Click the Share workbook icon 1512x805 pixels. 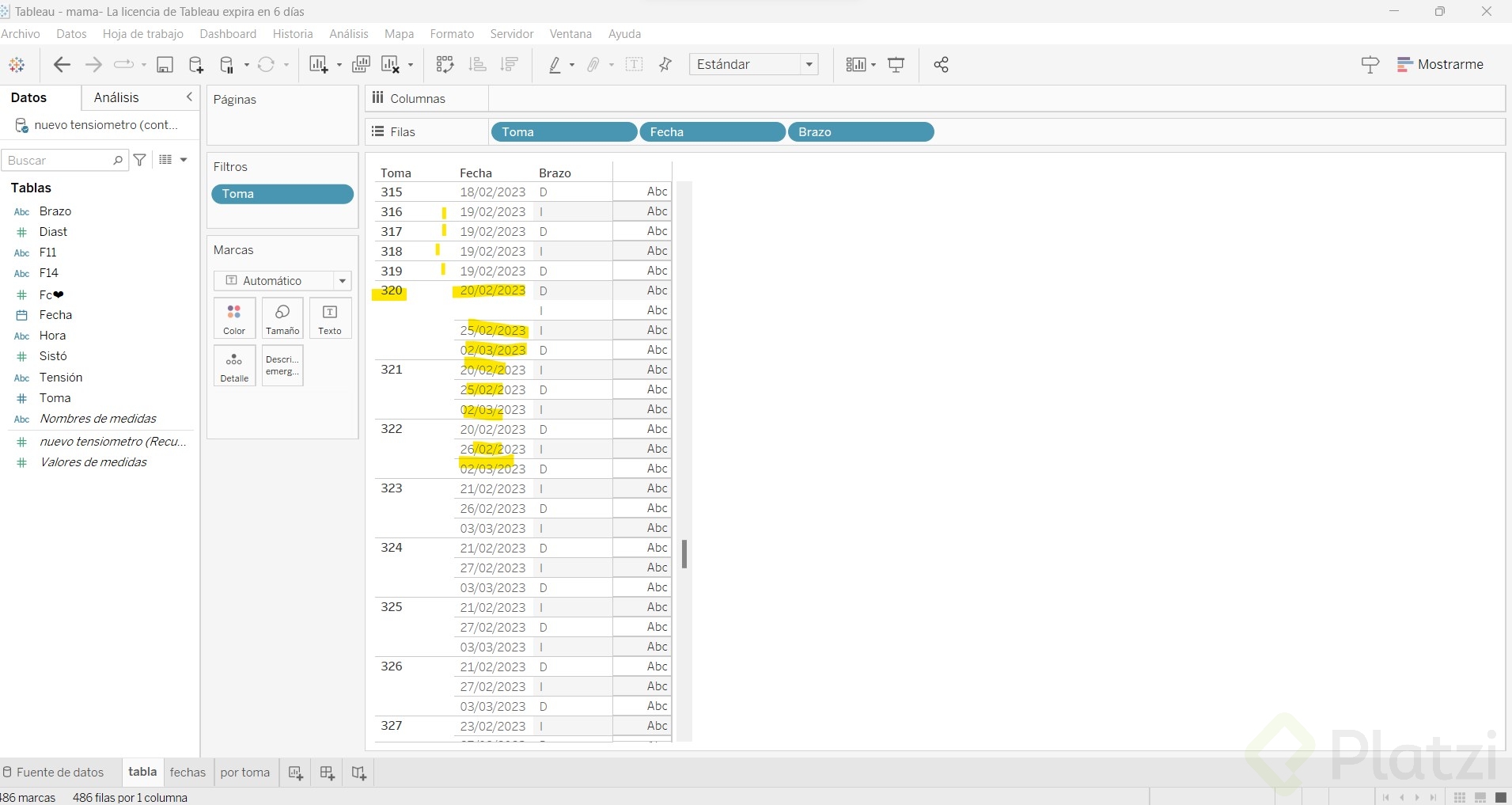pos(941,65)
